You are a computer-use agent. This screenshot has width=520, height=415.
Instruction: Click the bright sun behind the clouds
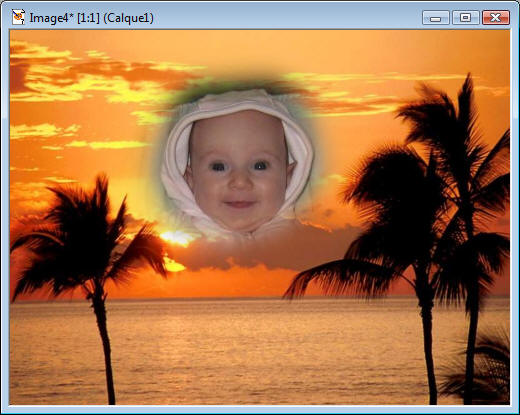tap(177, 237)
